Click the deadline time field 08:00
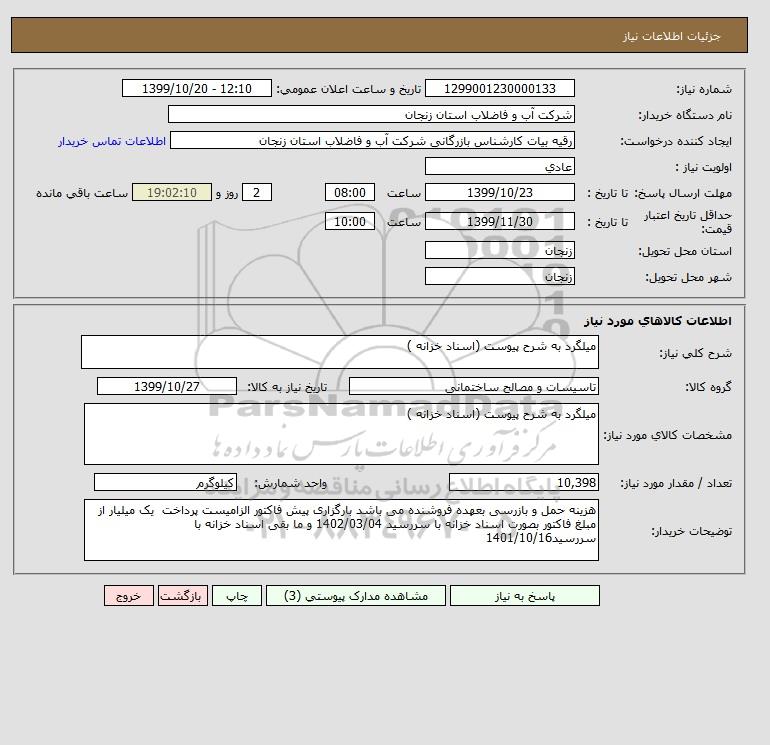Viewport: 770px width, 745px height. (350, 193)
